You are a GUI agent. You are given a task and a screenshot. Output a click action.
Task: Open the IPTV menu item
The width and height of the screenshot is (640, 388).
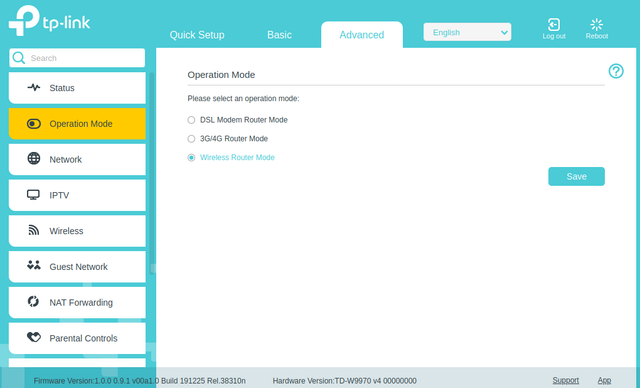(x=77, y=195)
